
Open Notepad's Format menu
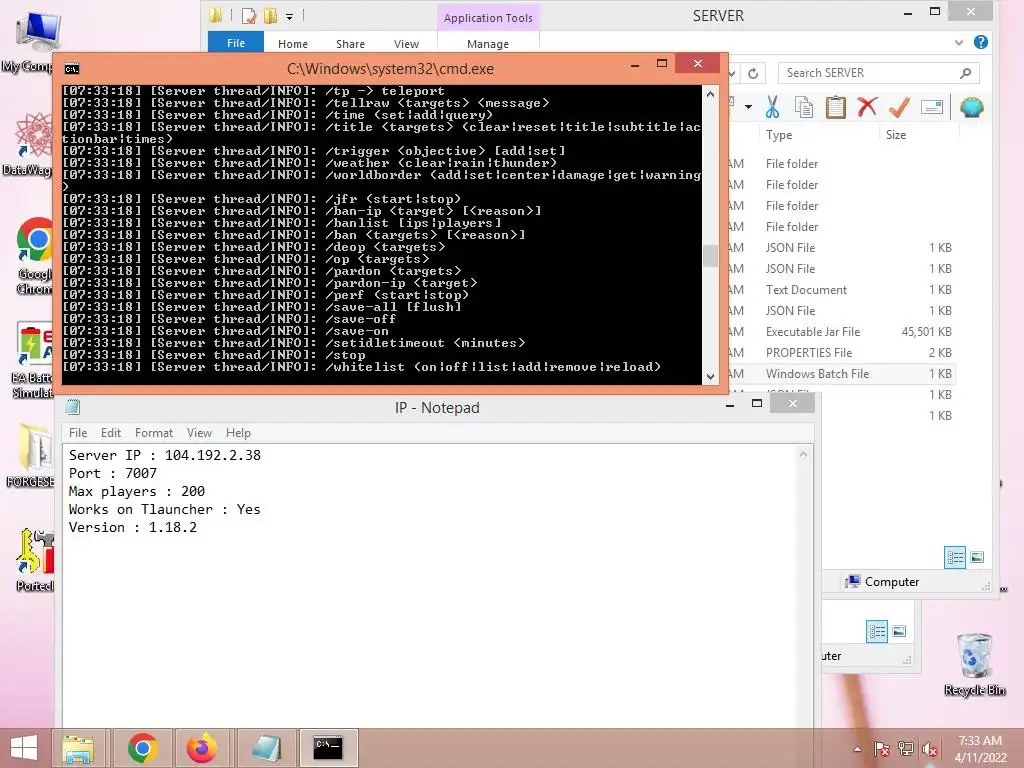[x=154, y=432]
